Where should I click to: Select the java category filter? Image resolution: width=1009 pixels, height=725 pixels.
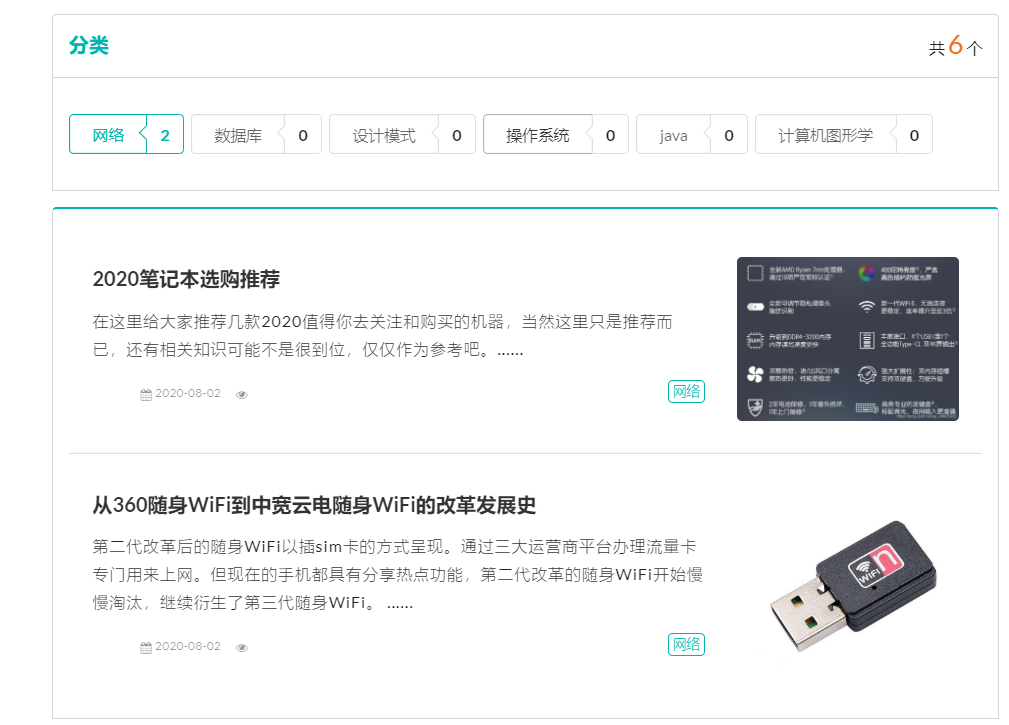tap(675, 134)
